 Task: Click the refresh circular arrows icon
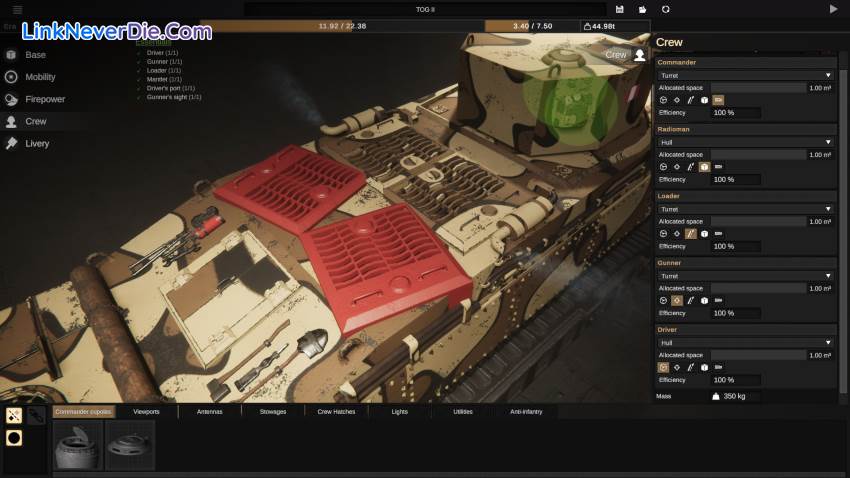[x=666, y=9]
